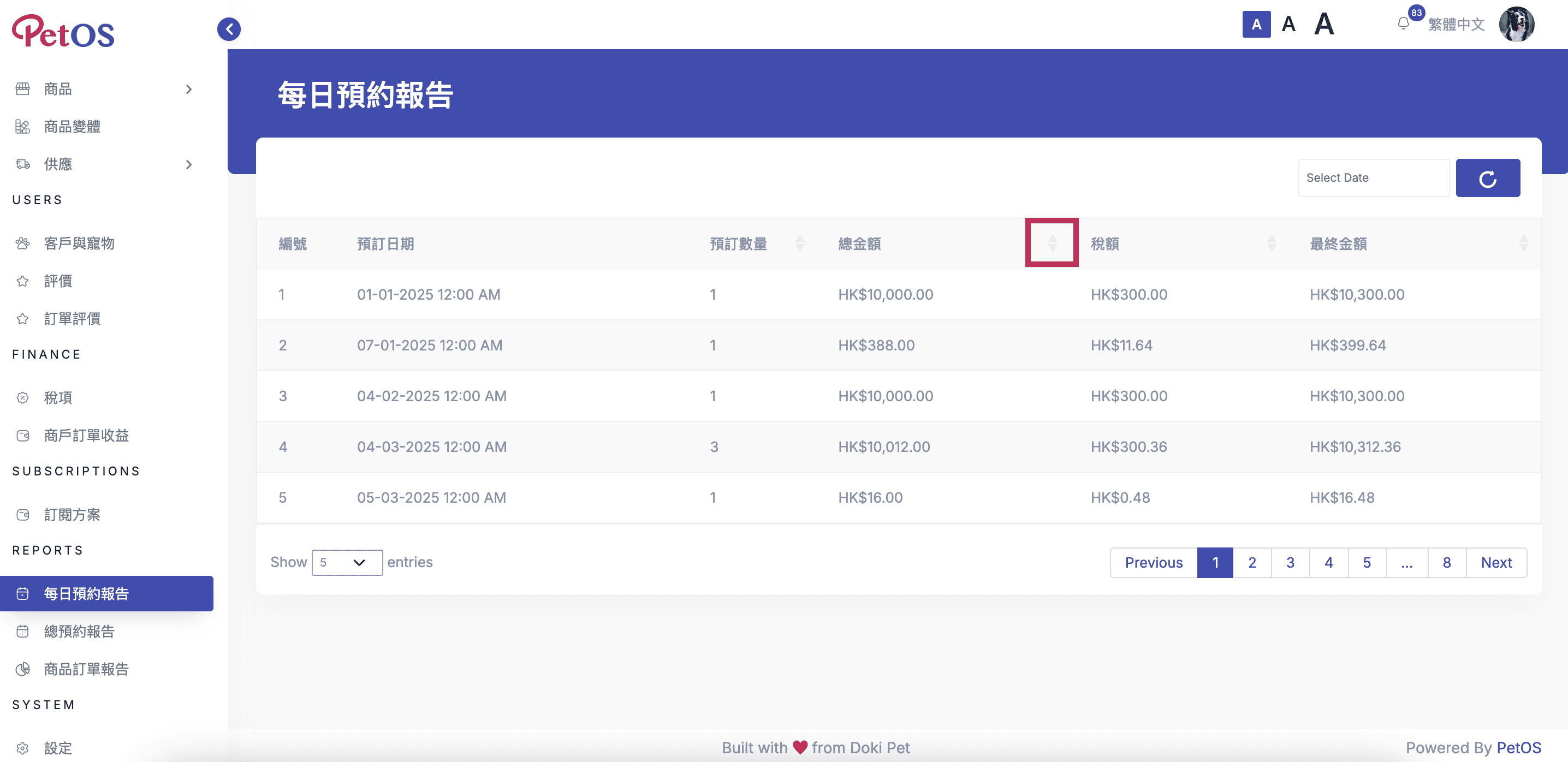Switch language from 繁體中文

pos(1456,25)
